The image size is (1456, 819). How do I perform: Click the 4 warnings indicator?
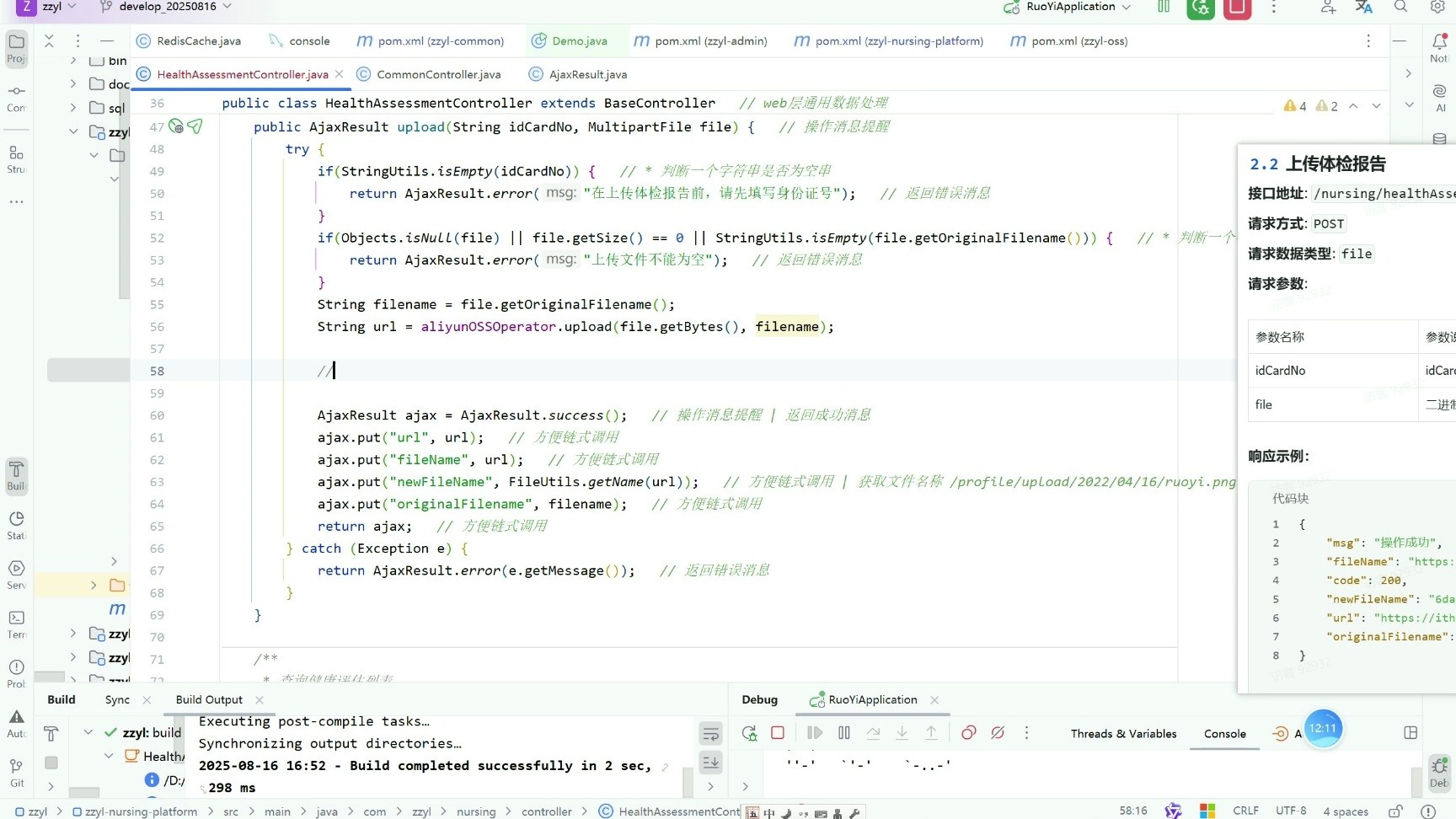pyautogui.click(x=1294, y=106)
